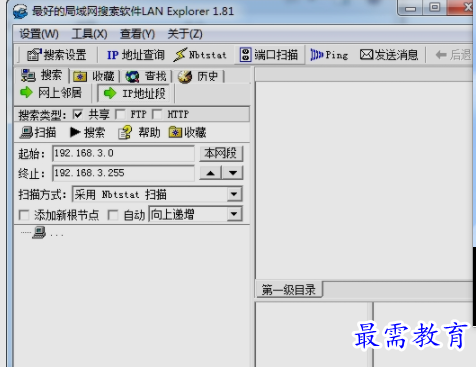Run the Nbtstat tool from toolbar
The height and width of the screenshot is (367, 476).
[200, 55]
